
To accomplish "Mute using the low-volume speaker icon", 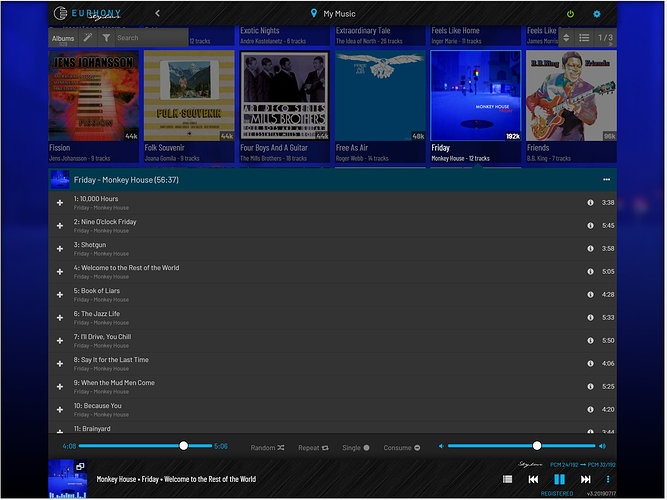I will (x=441, y=446).
